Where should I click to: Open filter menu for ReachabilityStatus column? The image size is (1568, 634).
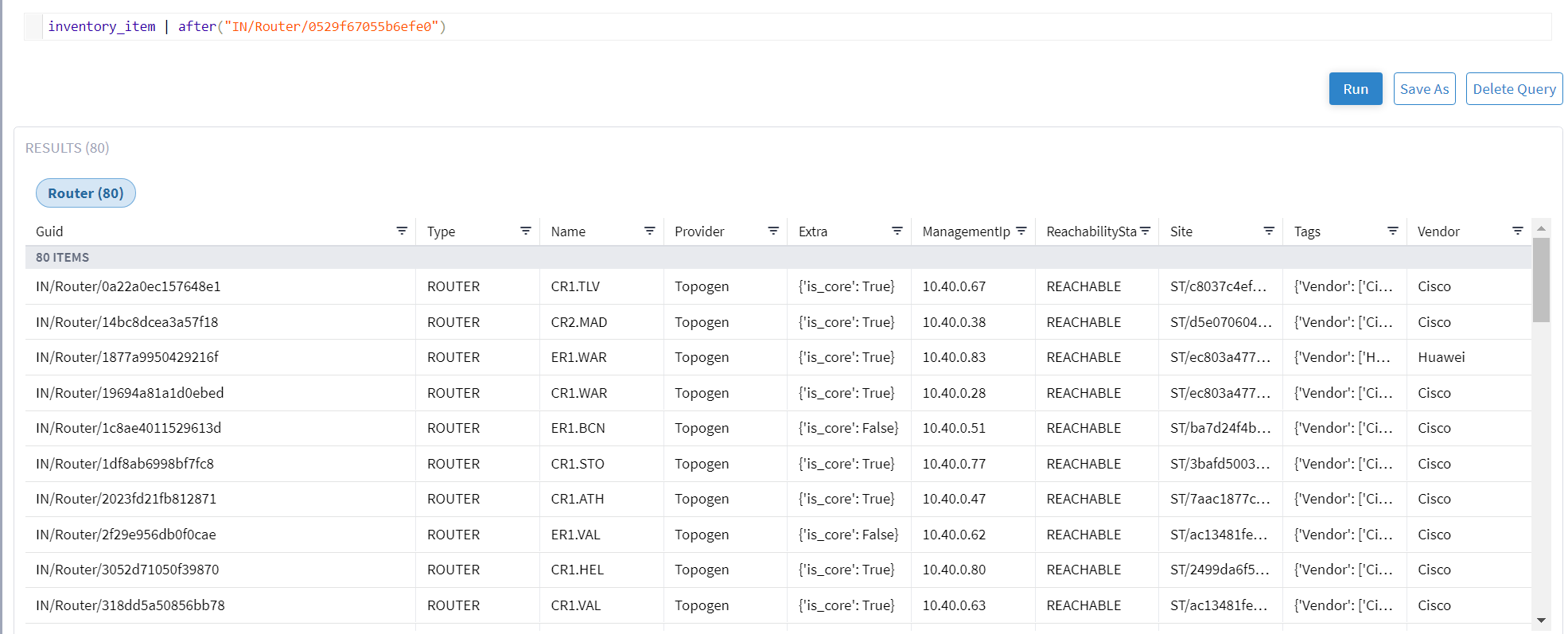[x=1146, y=231]
